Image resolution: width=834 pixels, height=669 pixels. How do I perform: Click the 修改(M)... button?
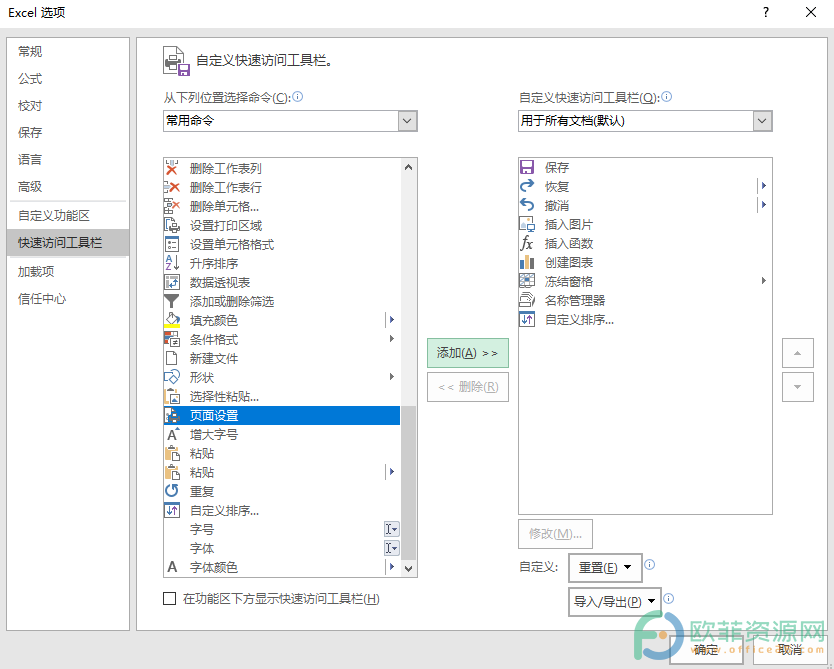pyautogui.click(x=555, y=534)
